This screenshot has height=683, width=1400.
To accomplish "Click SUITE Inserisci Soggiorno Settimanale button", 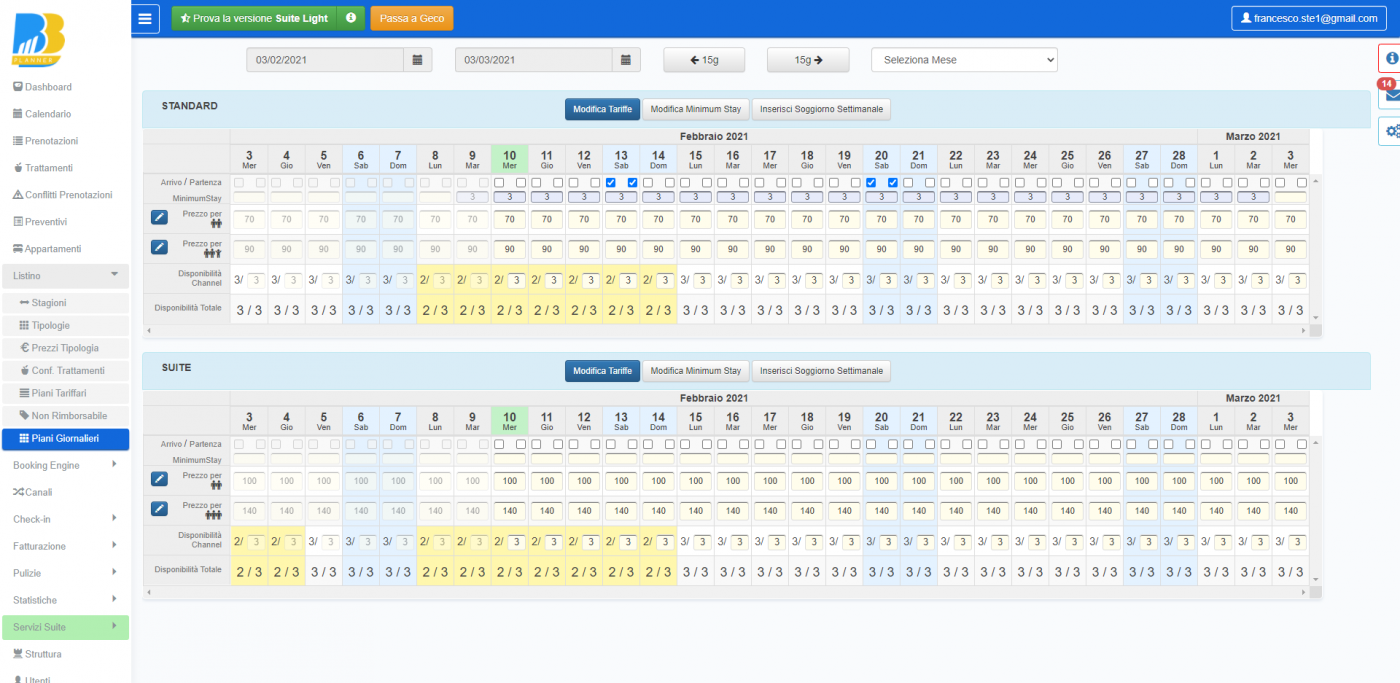I will tap(821, 371).
